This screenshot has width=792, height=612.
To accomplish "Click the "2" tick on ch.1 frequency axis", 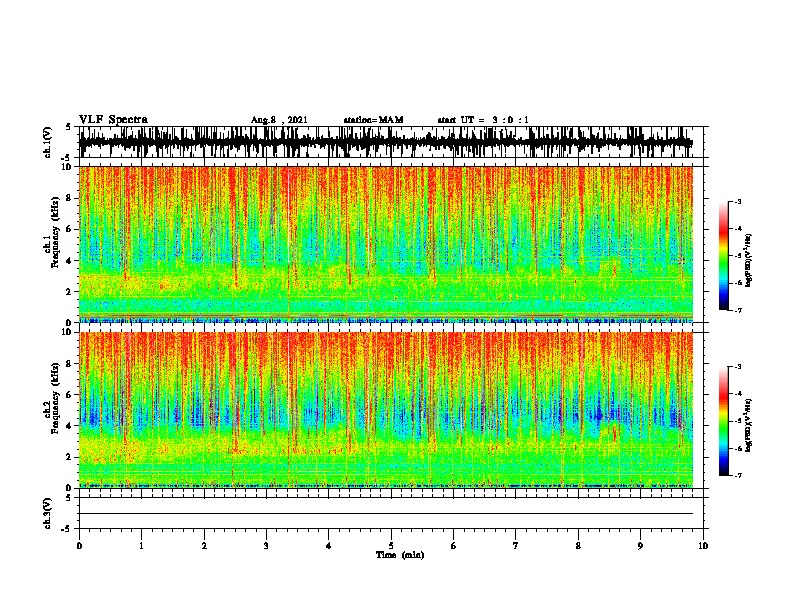I will tap(71, 291).
